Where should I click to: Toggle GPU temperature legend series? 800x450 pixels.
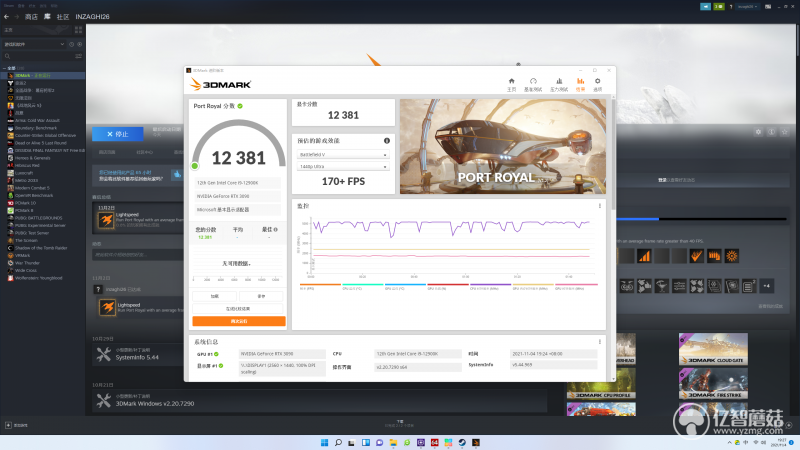point(405,286)
